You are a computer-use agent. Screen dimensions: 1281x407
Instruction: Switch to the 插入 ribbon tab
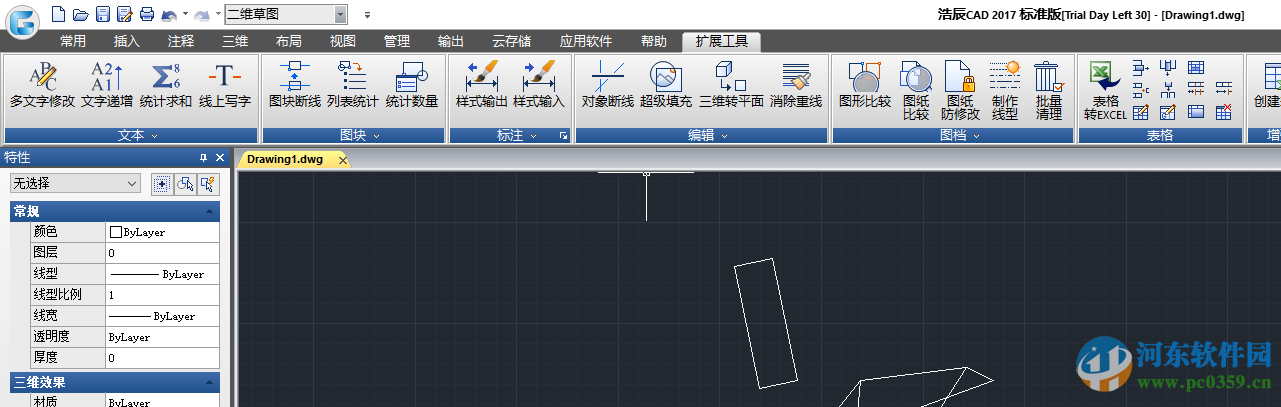[x=127, y=42]
